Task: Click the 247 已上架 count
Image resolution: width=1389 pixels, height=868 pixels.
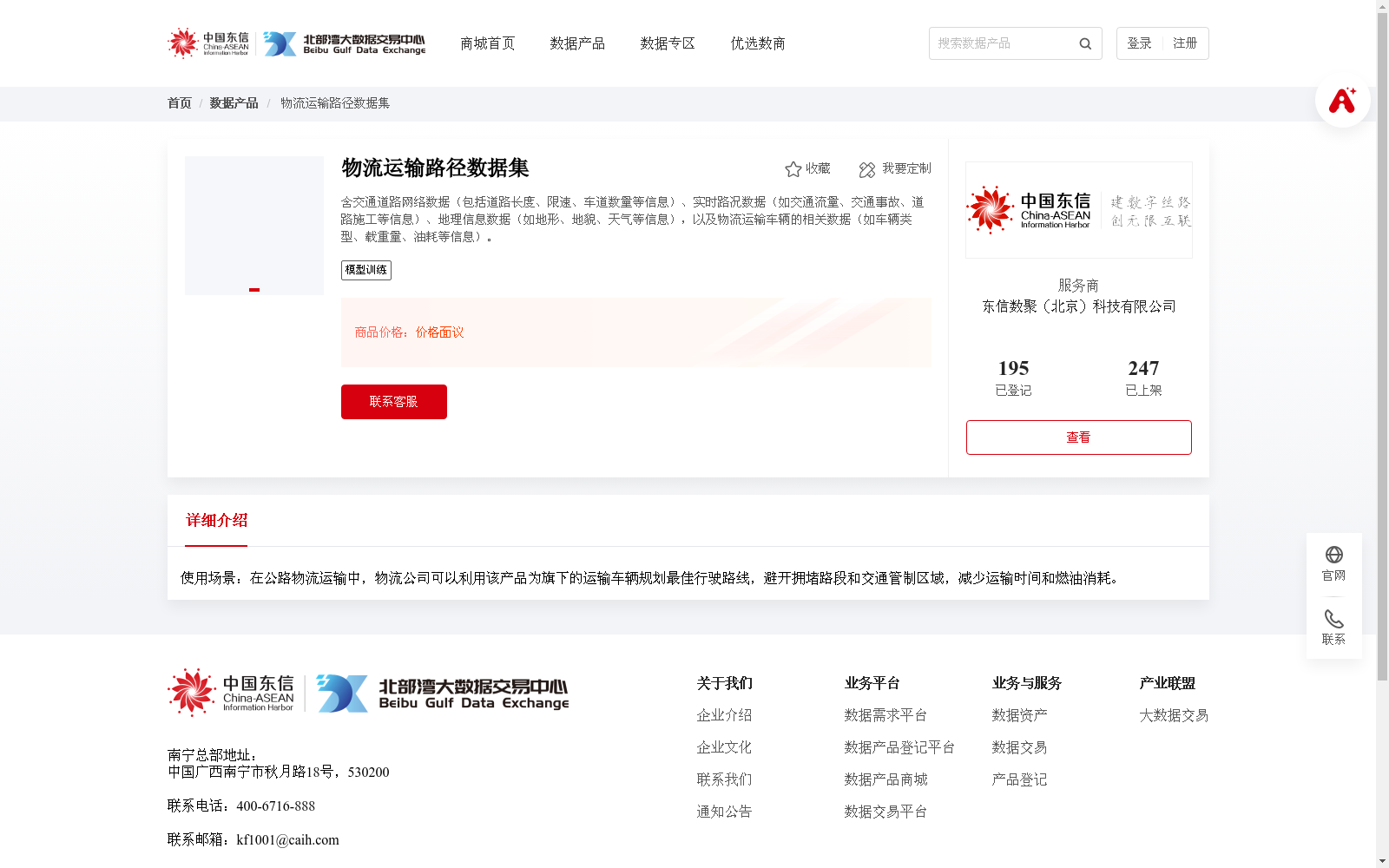Action: pyautogui.click(x=1143, y=378)
